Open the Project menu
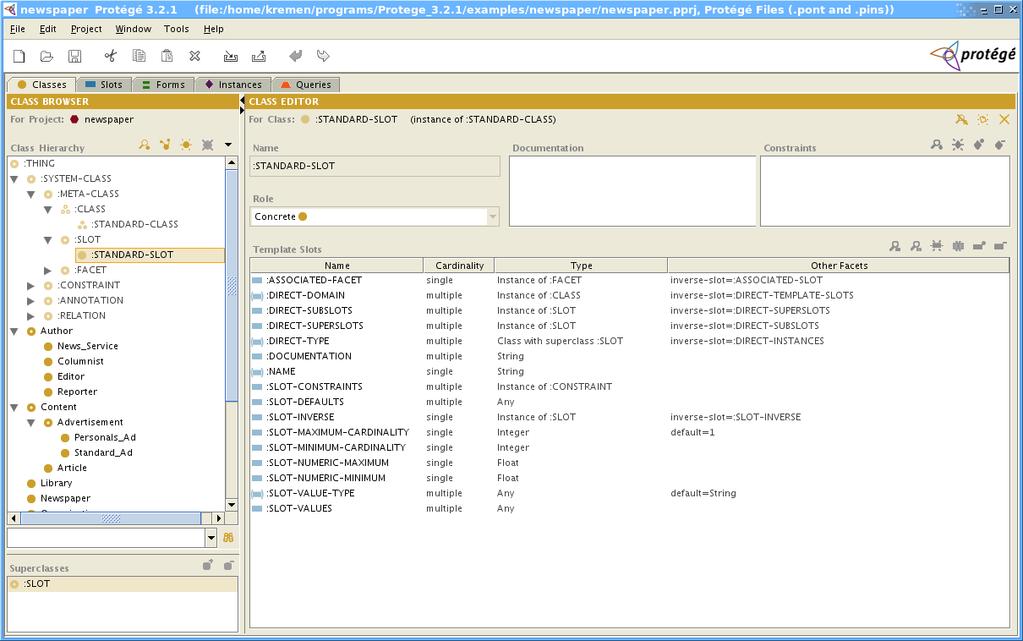The height and width of the screenshot is (641, 1023). tap(86, 29)
